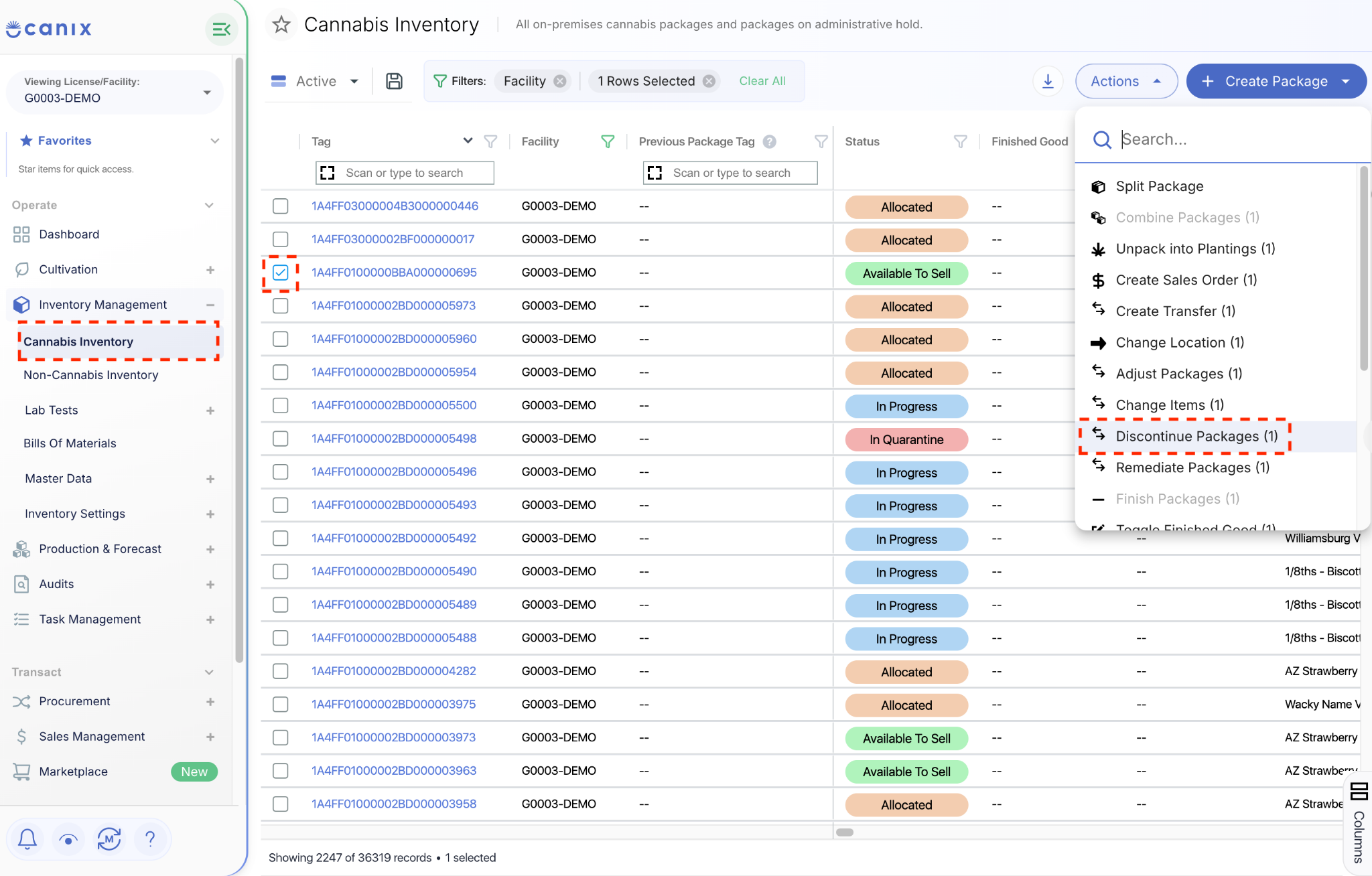Image resolution: width=1372 pixels, height=876 pixels.
Task: Select checkbox for row ending 5498
Action: click(281, 439)
